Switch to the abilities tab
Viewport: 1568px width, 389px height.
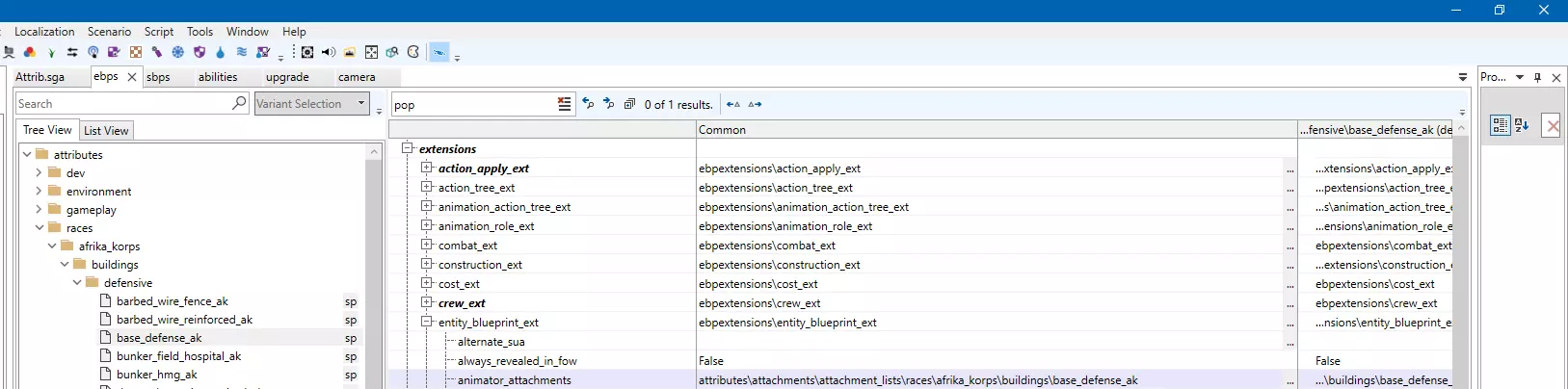[218, 77]
